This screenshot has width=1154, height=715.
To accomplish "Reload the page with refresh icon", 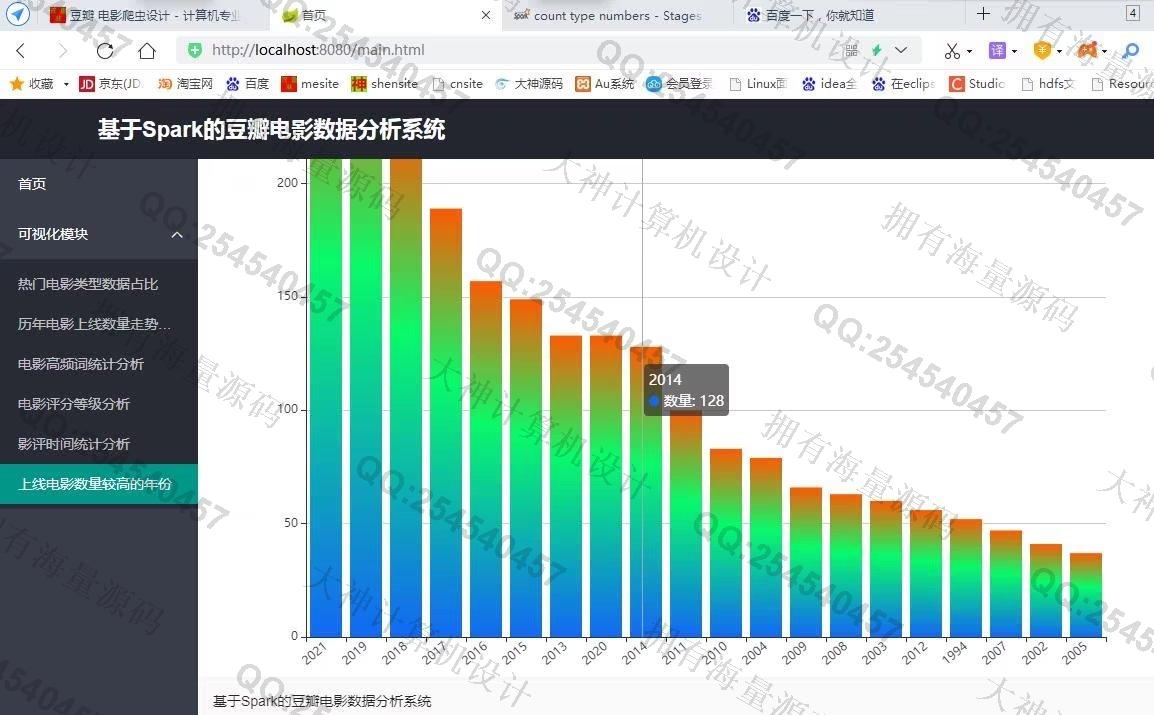I will (x=105, y=50).
